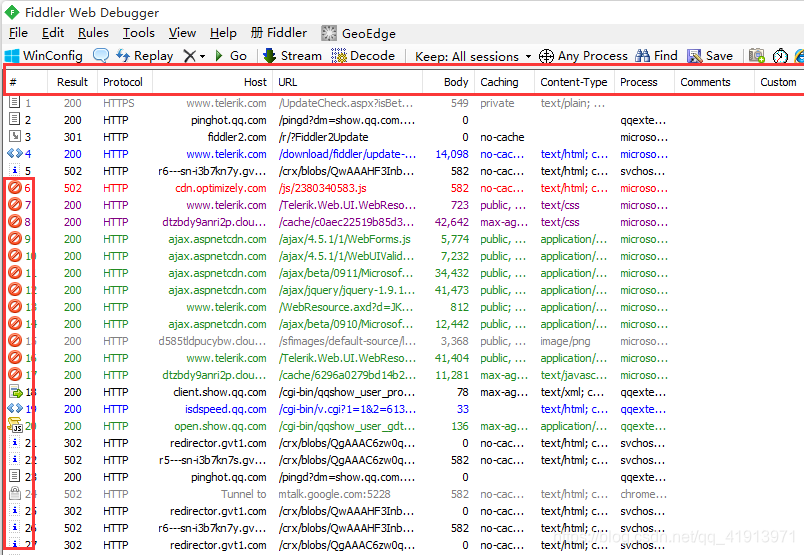Select Tunnel to host cell
Image resolution: width=804 pixels, height=555 pixels.
244,493
